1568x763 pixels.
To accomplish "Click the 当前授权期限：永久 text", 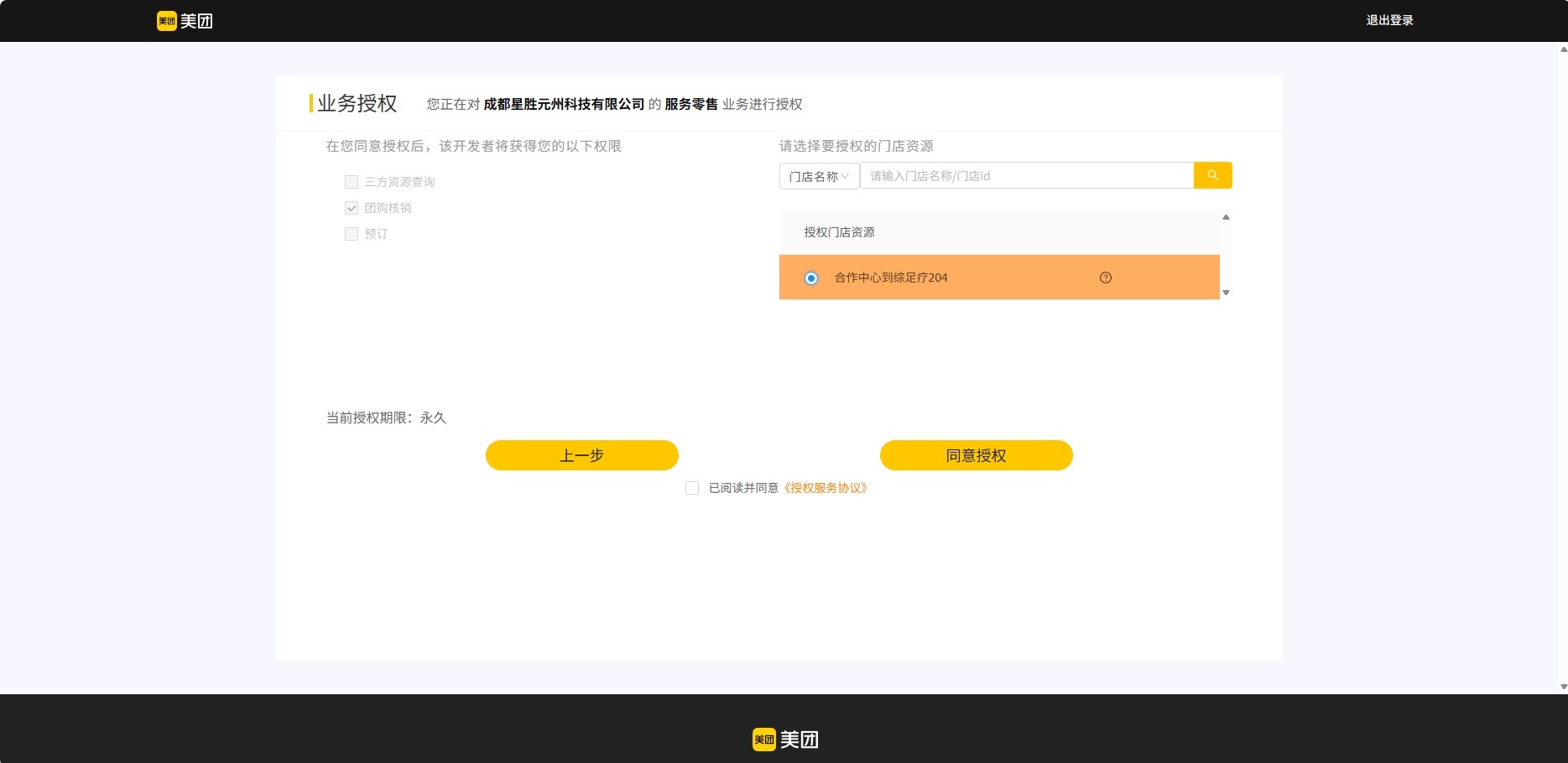I will [386, 418].
